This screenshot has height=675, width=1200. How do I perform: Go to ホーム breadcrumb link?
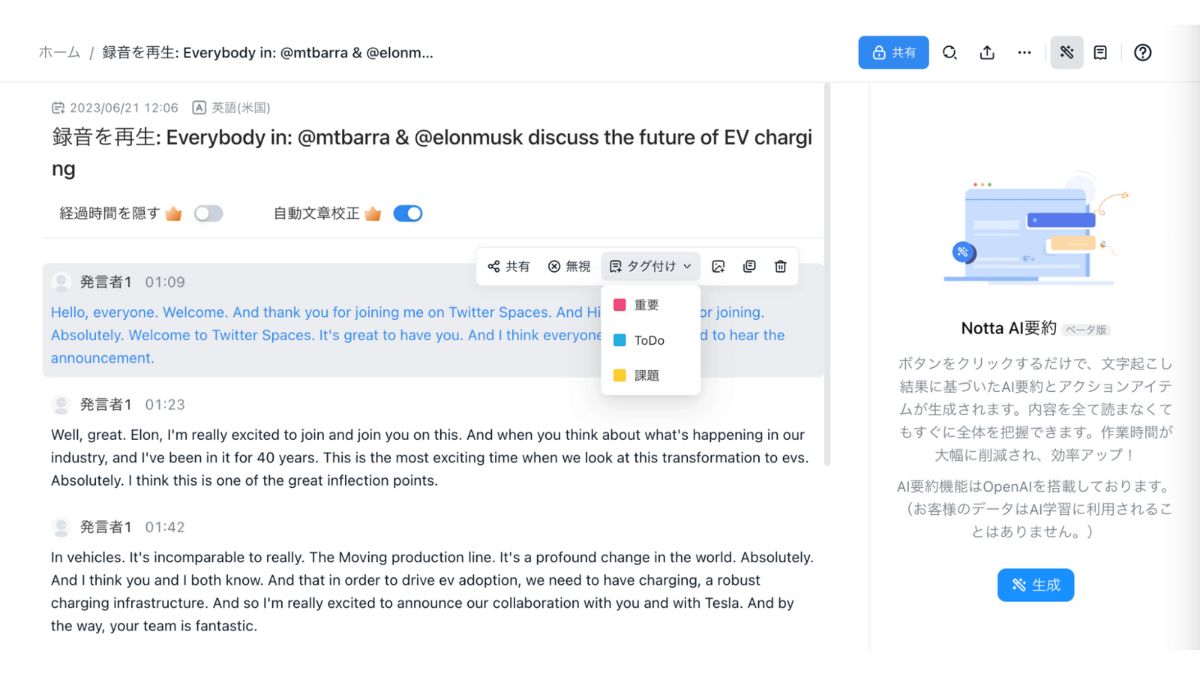[x=59, y=52]
